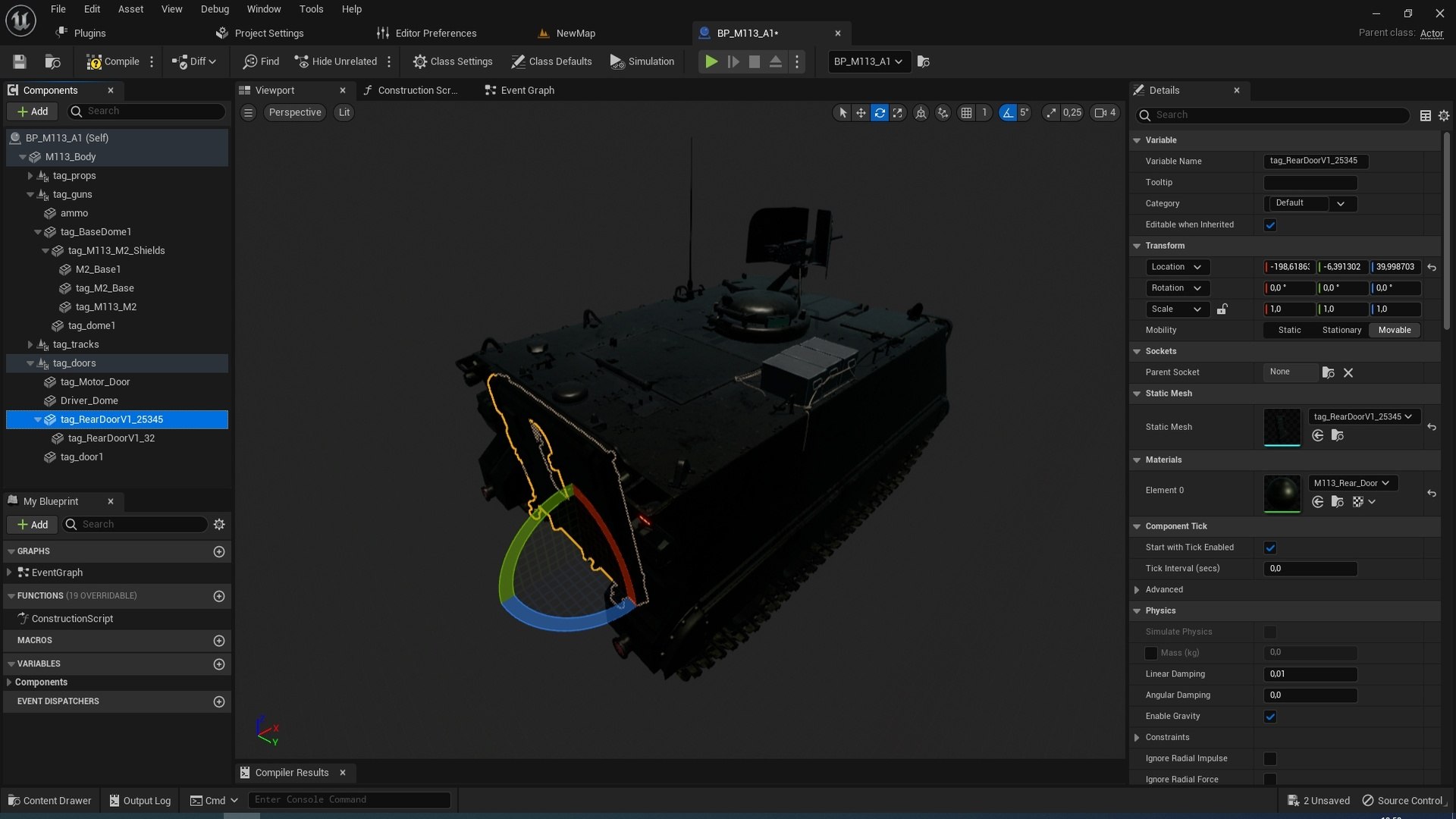
Task: Change the Lit view mode
Action: [x=344, y=112]
